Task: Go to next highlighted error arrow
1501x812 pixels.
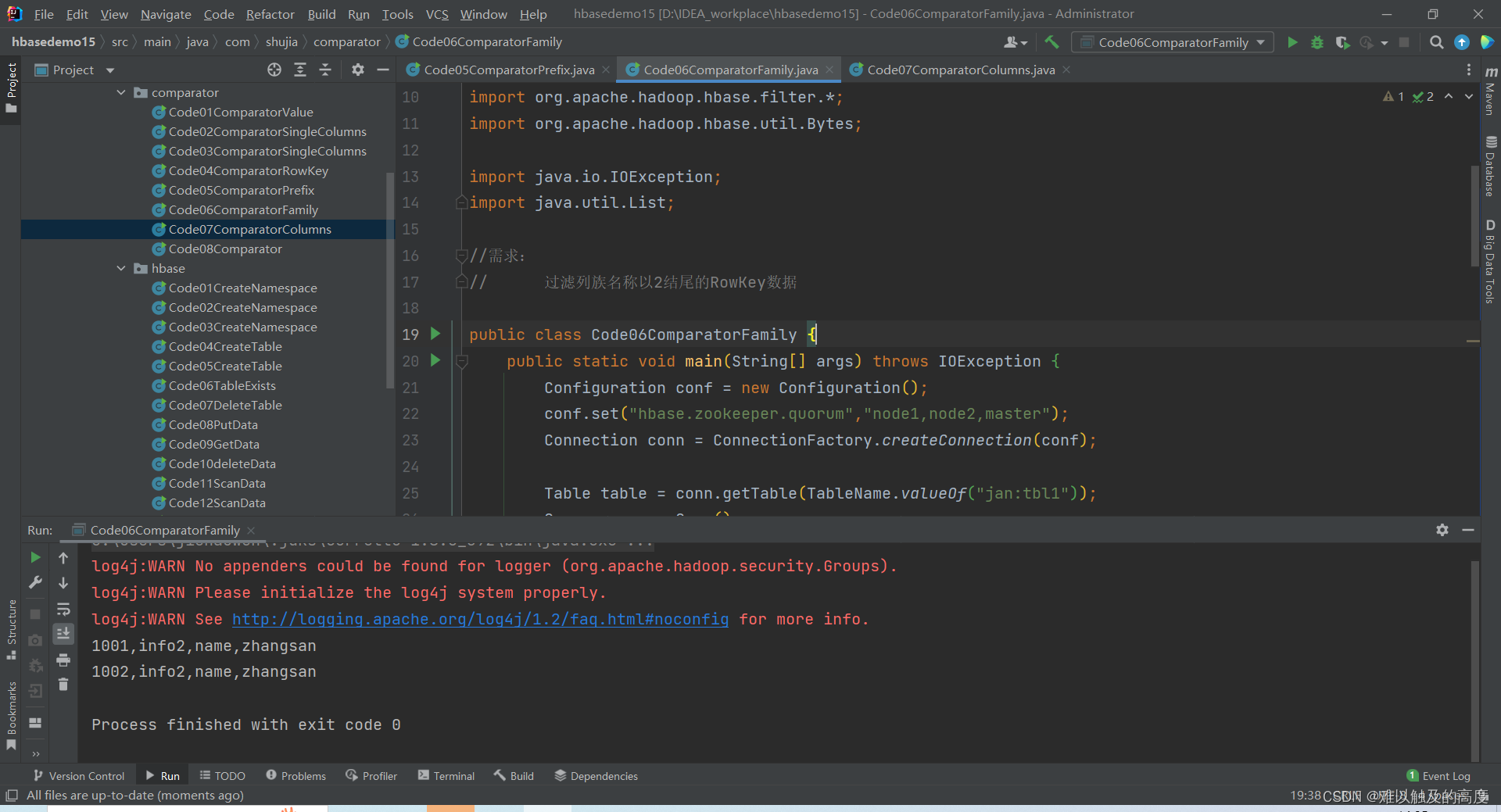Action: pyautogui.click(x=1469, y=96)
